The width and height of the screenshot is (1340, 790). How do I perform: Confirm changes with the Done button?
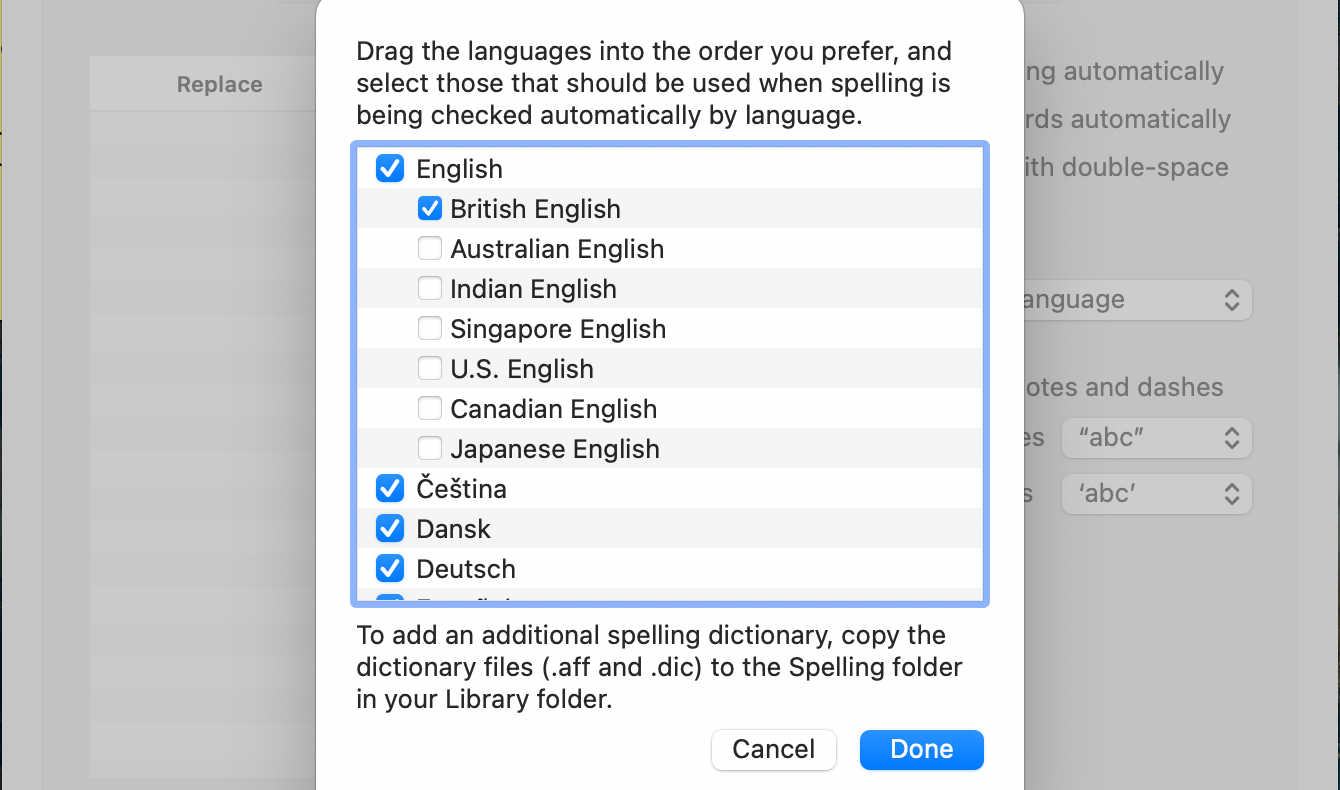click(x=921, y=749)
